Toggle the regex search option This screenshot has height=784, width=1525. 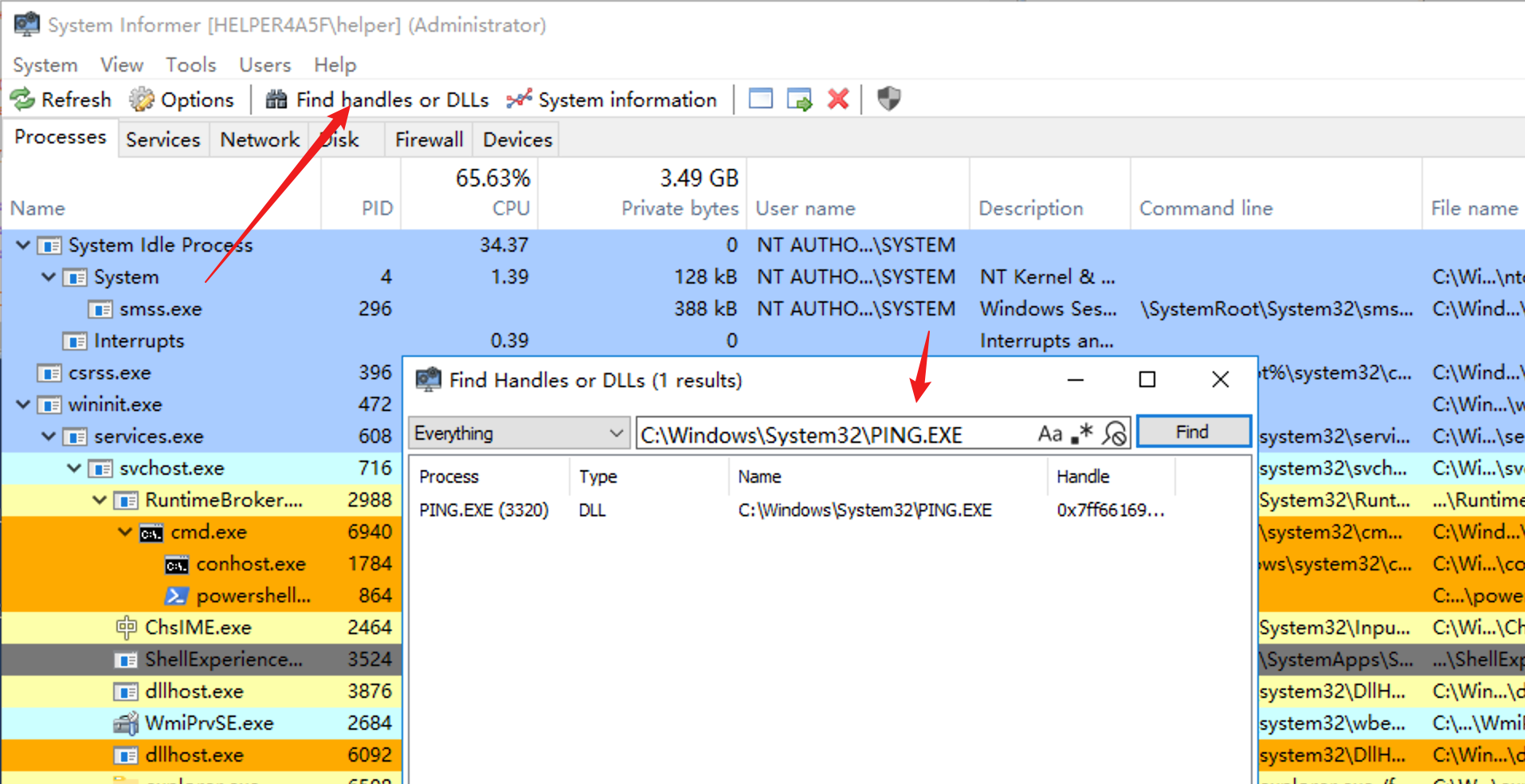1082,433
